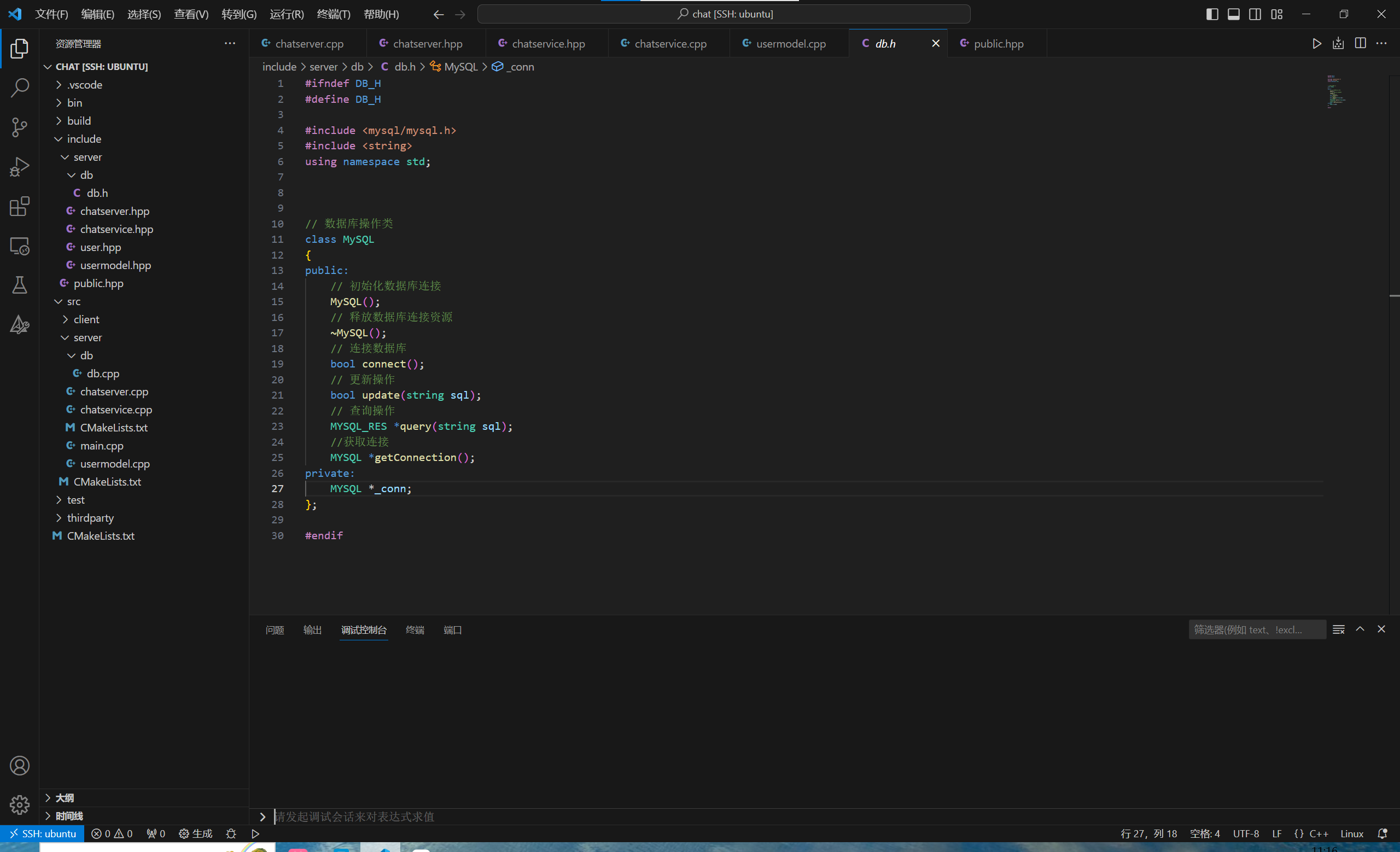Switch to the 终端 panel tab
This screenshot has height=852, width=1400.
[x=415, y=629]
